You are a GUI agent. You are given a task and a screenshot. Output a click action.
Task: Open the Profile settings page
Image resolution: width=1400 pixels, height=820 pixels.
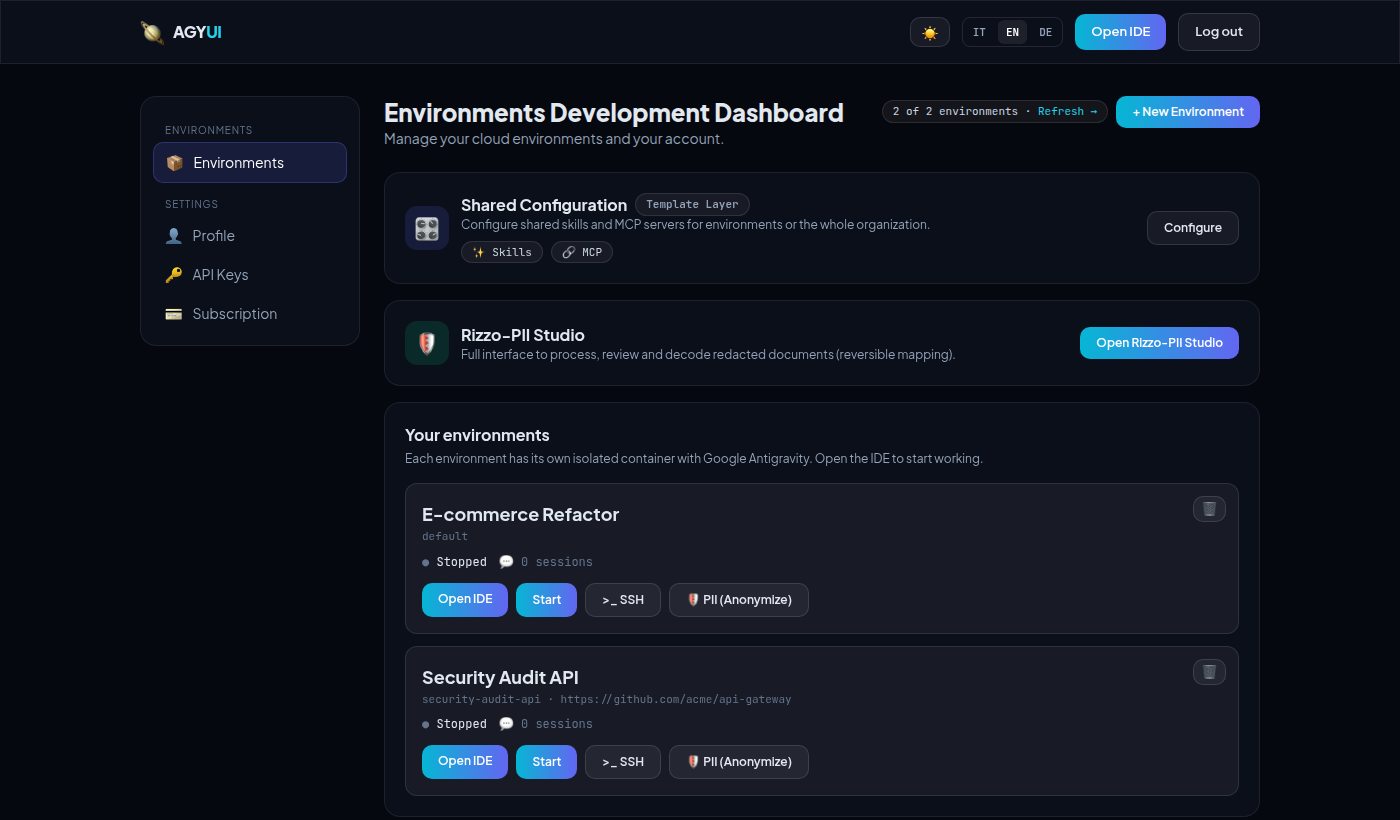point(250,236)
